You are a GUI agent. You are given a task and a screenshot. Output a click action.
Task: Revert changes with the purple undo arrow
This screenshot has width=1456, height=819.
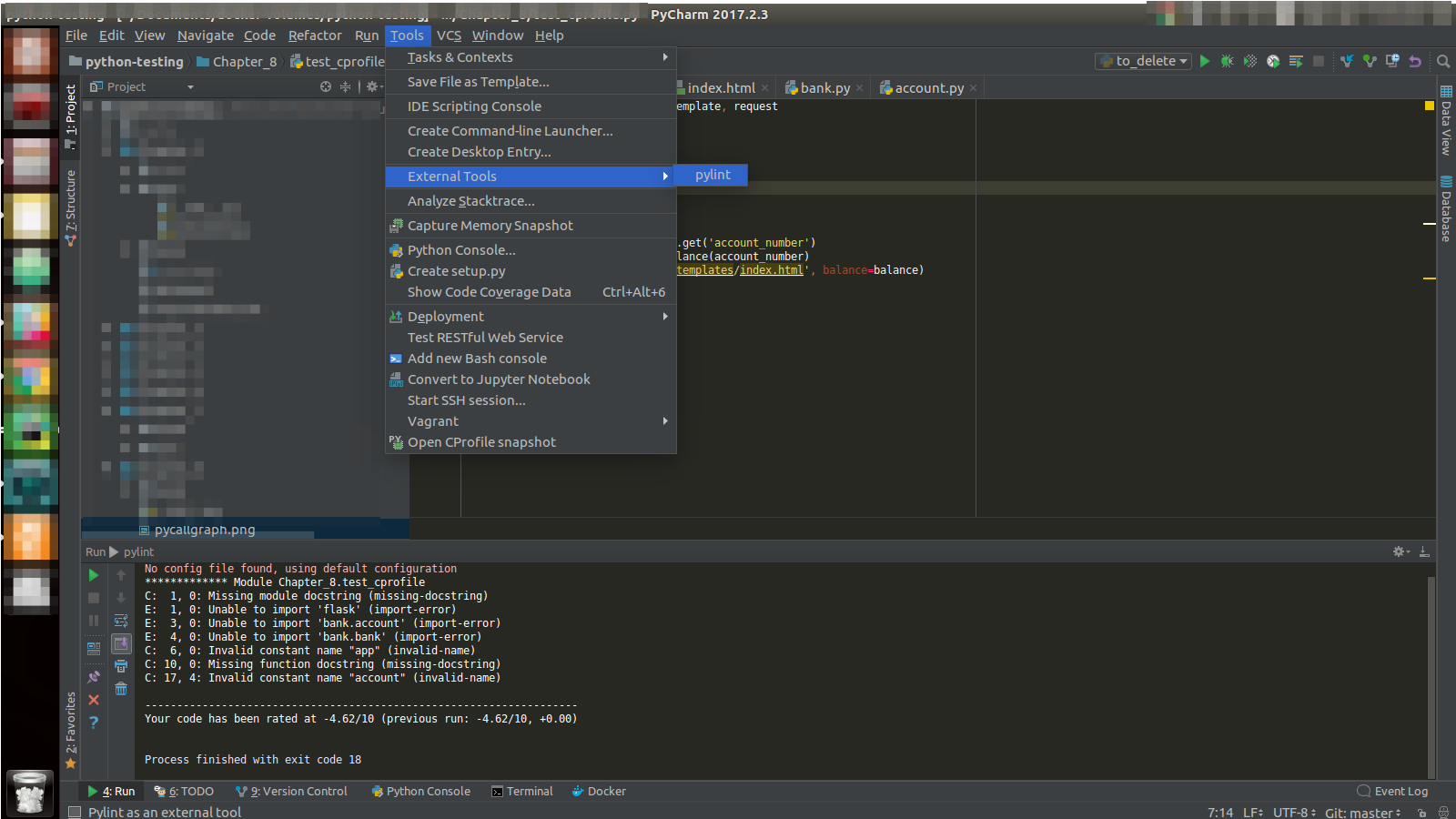click(x=1415, y=61)
